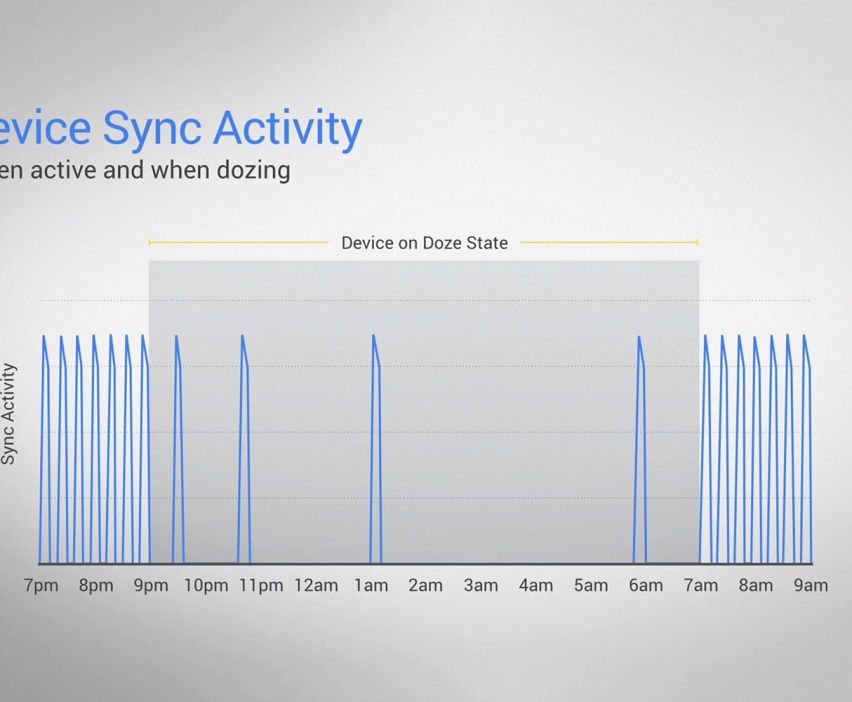
Task: Select the 8pm label on the time axis
Action: (96, 585)
